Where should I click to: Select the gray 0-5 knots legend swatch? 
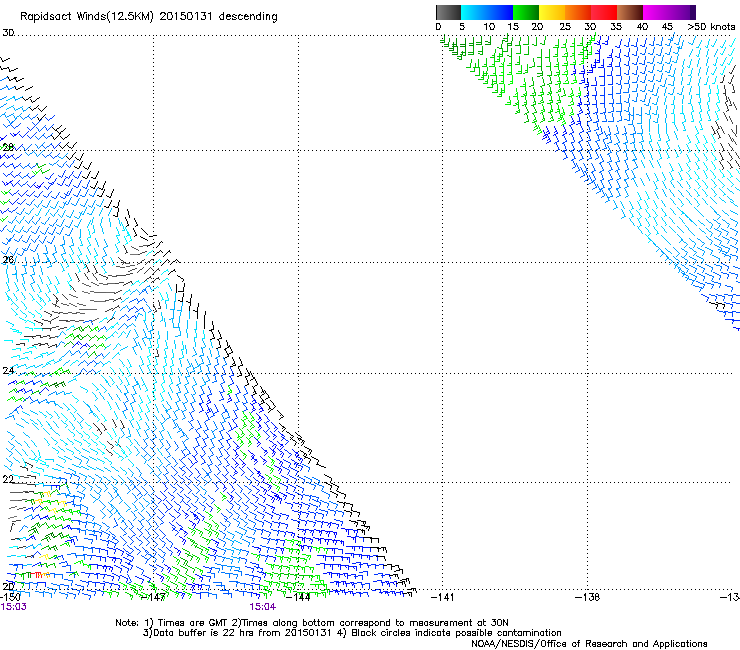coord(448,12)
